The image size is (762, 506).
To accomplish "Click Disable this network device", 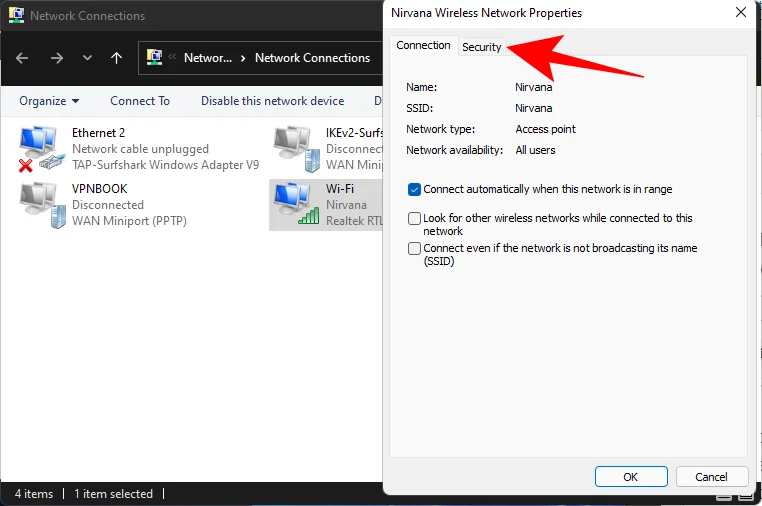I will [x=273, y=101].
